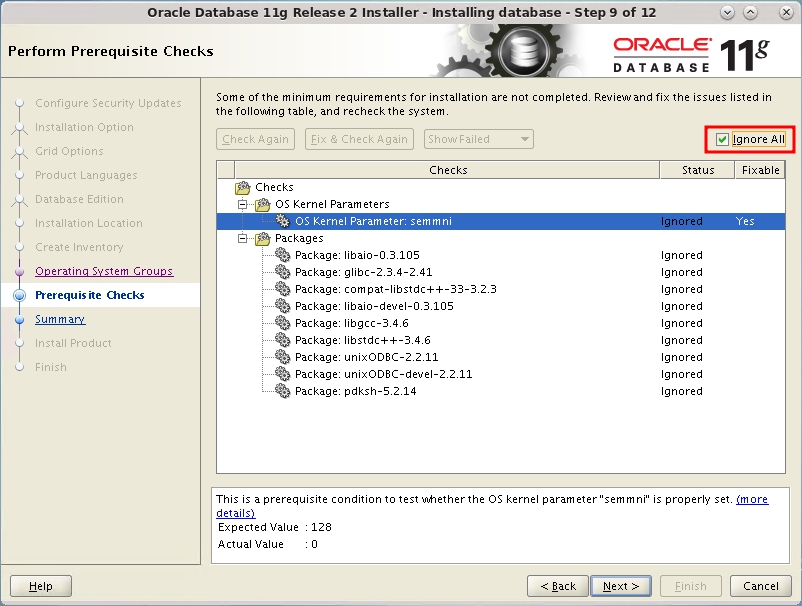Click gear icon for libaio-devel-0.3.105 package
Image resolution: width=802 pixels, height=606 pixels.
(282, 306)
